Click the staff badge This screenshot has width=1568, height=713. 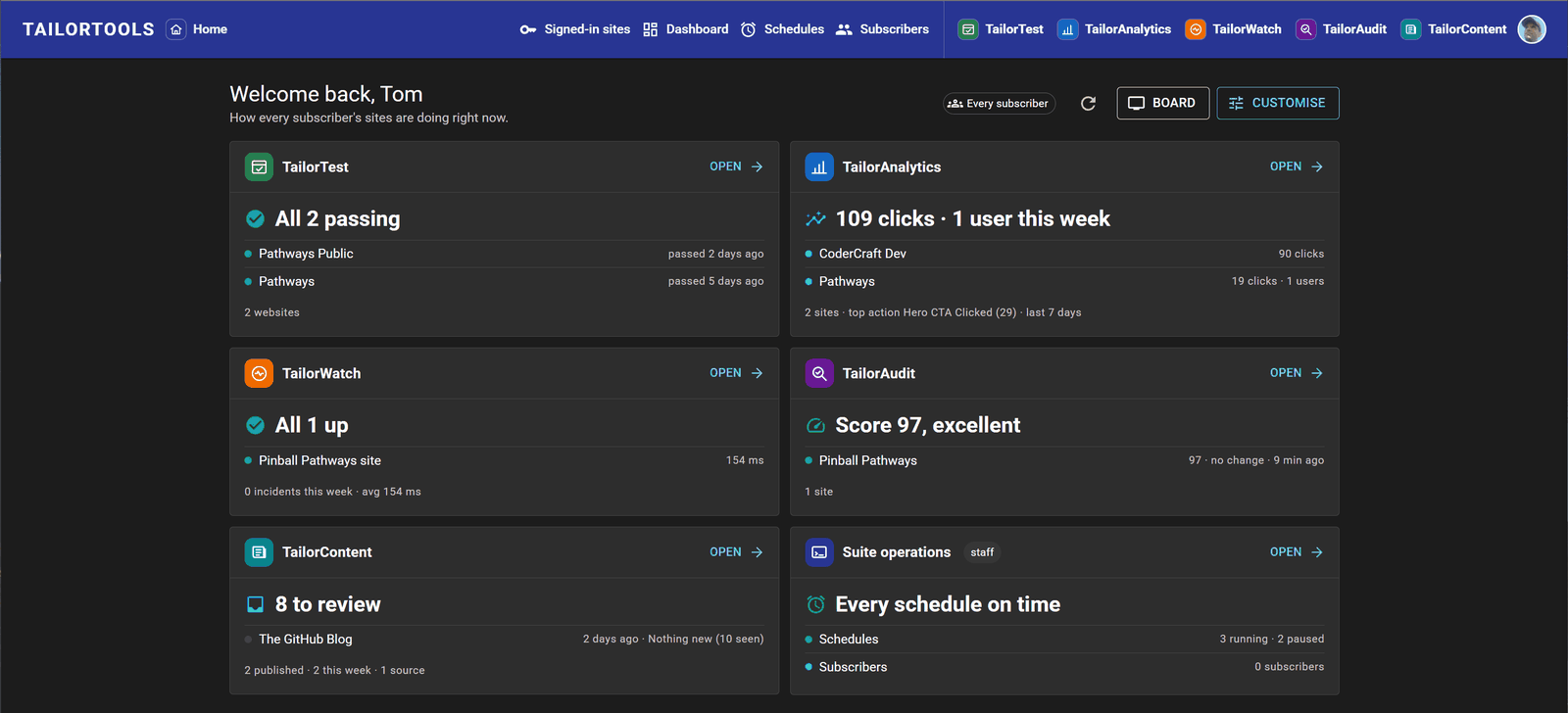pyautogui.click(x=982, y=552)
